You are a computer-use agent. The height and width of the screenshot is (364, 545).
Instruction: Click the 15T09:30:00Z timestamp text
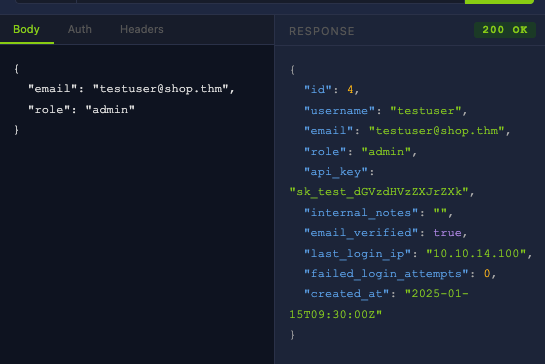335,315
